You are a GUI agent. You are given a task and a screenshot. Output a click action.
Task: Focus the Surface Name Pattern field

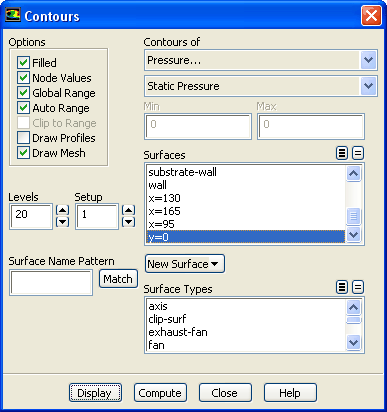point(51,283)
